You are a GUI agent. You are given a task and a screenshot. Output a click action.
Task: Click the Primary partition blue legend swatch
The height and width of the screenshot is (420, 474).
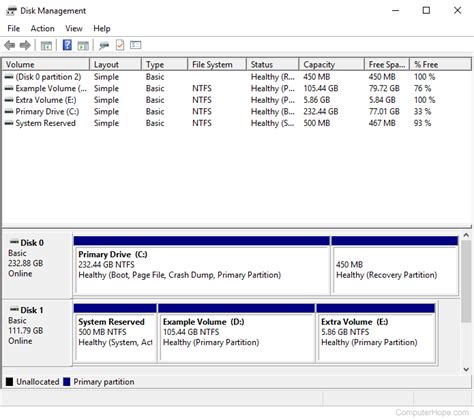[x=67, y=382]
